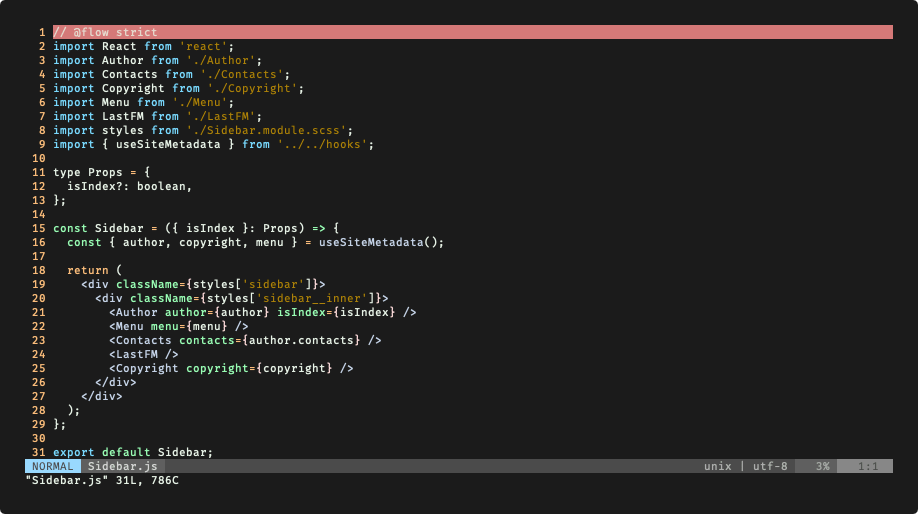Click the 'styles' identifier on line 8
This screenshot has height=514, width=918.
(122, 131)
